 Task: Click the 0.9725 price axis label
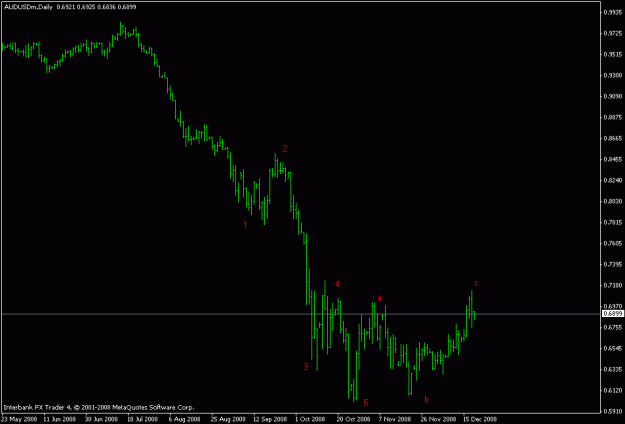pyautogui.click(x=613, y=33)
